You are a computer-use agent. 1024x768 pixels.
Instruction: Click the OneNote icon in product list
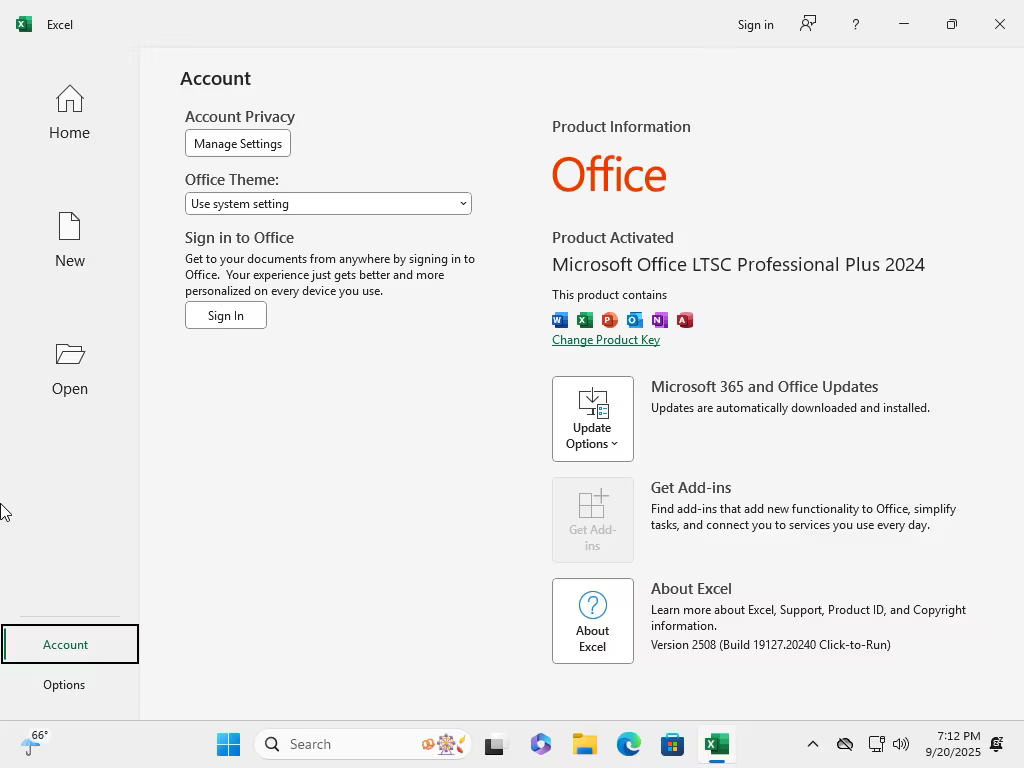(660, 320)
